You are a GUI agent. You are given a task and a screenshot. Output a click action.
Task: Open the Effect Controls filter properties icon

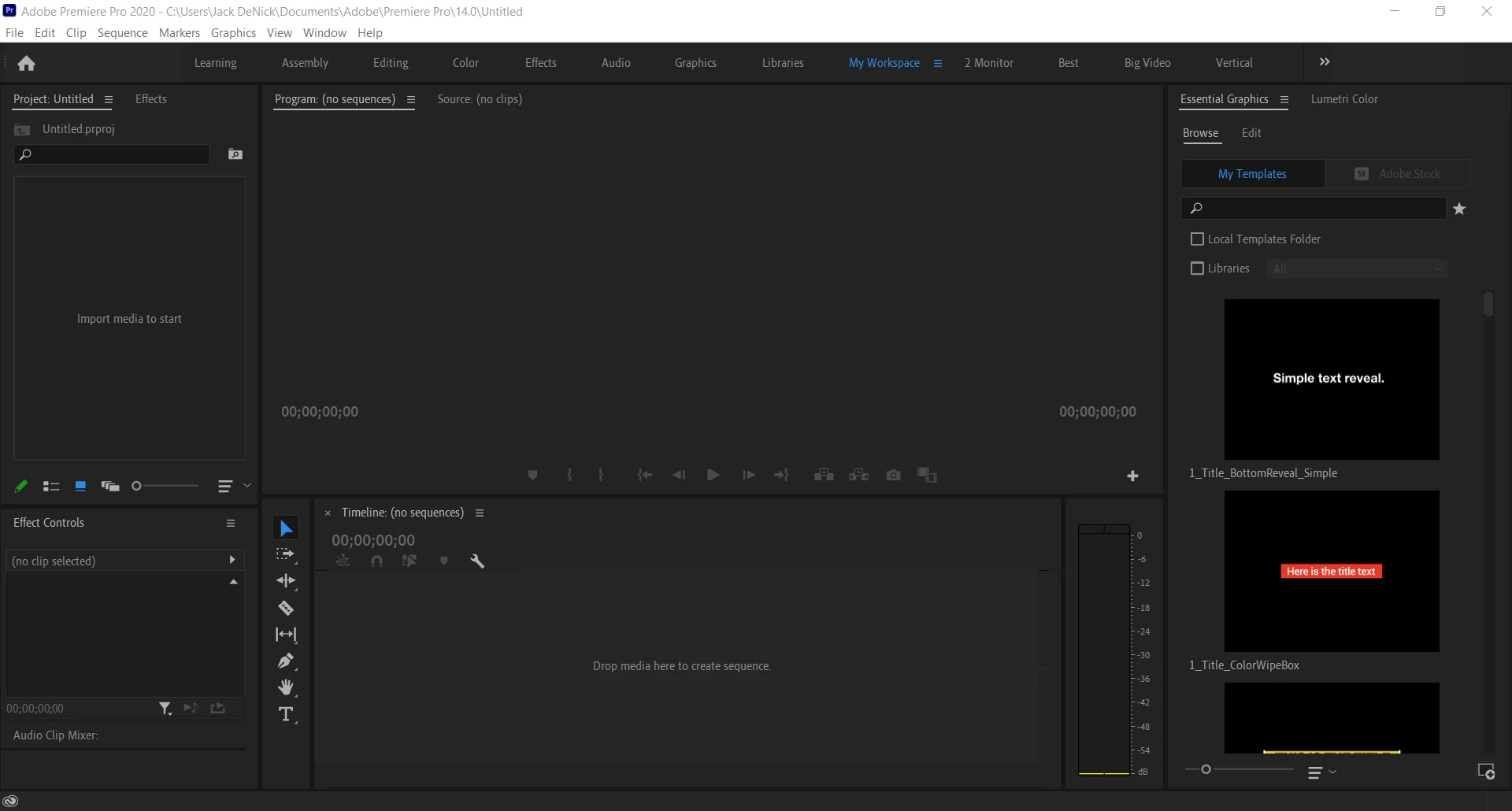tap(165, 709)
